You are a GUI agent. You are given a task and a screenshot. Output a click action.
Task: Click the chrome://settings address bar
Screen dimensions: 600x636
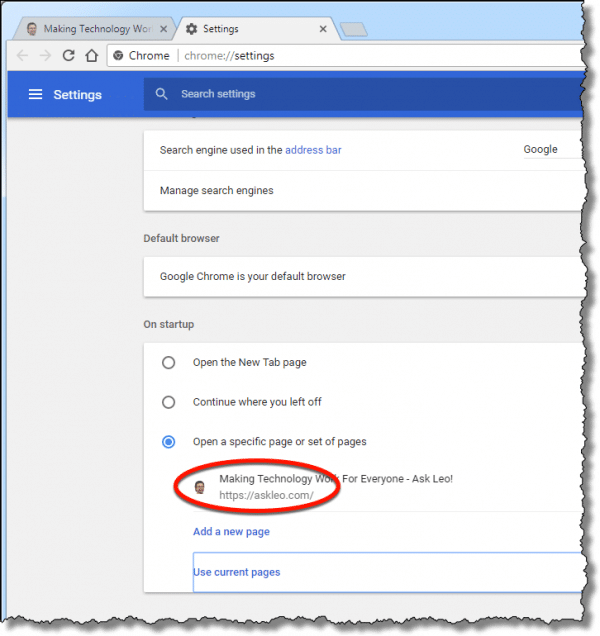(x=345, y=56)
